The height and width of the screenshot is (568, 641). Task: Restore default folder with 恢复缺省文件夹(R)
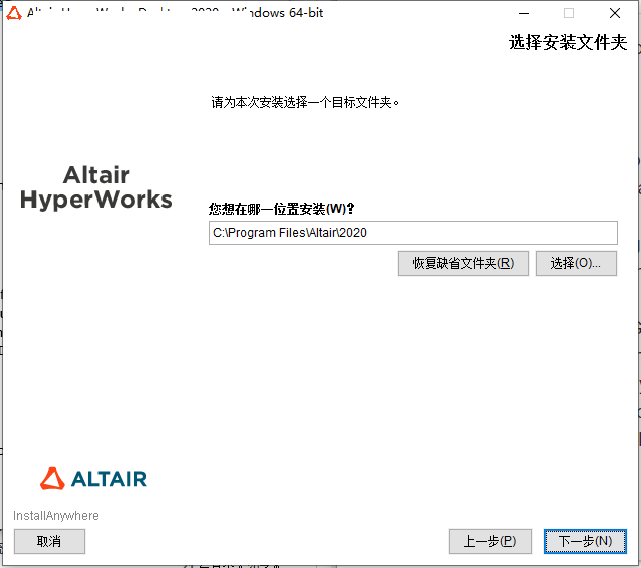[x=463, y=263]
